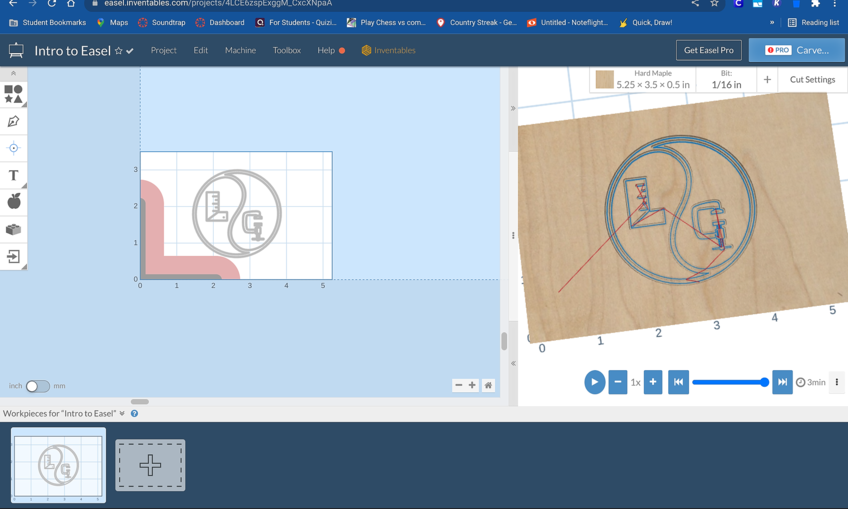Image resolution: width=848 pixels, height=509 pixels.
Task: Click the vertical canvas scrollbar
Action: (x=504, y=342)
